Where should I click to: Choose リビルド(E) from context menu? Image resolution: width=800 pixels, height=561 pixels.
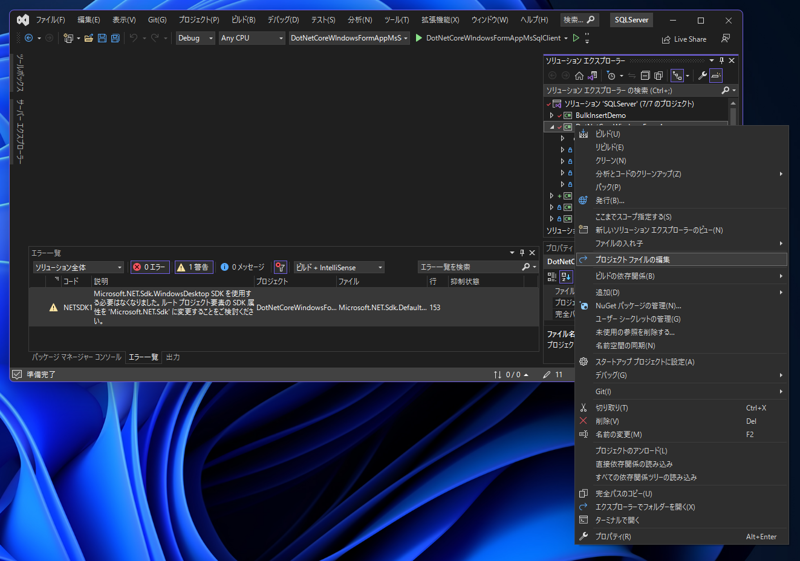pyautogui.click(x=682, y=147)
